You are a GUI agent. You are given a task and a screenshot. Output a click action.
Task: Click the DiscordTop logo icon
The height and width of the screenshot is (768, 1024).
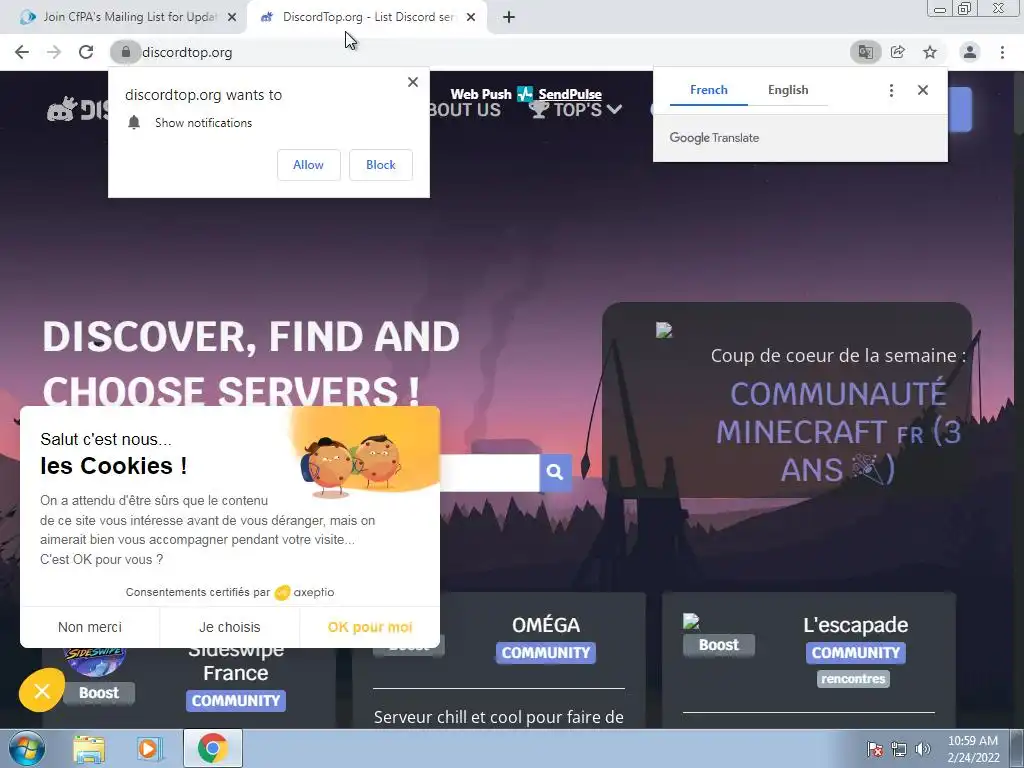pyautogui.click(x=62, y=110)
